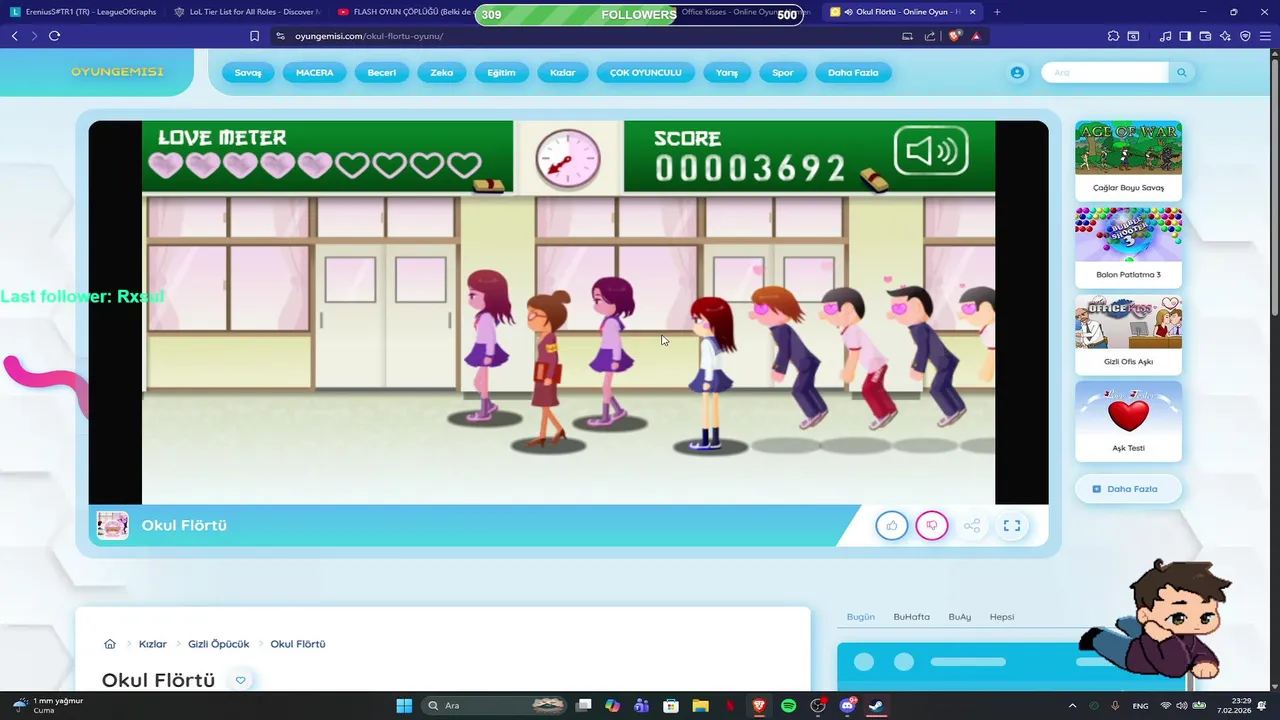Open the Eğitim category
1280x720 pixels.
[x=501, y=73]
